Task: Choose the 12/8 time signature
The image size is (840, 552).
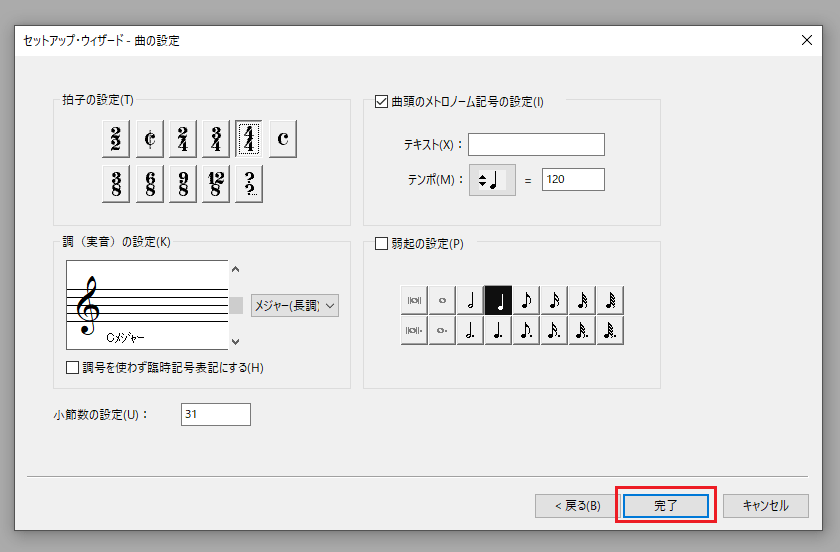Action: 216,184
